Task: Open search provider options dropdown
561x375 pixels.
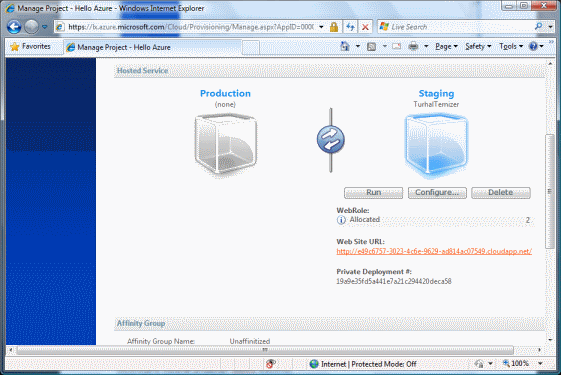Action: pos(550,27)
